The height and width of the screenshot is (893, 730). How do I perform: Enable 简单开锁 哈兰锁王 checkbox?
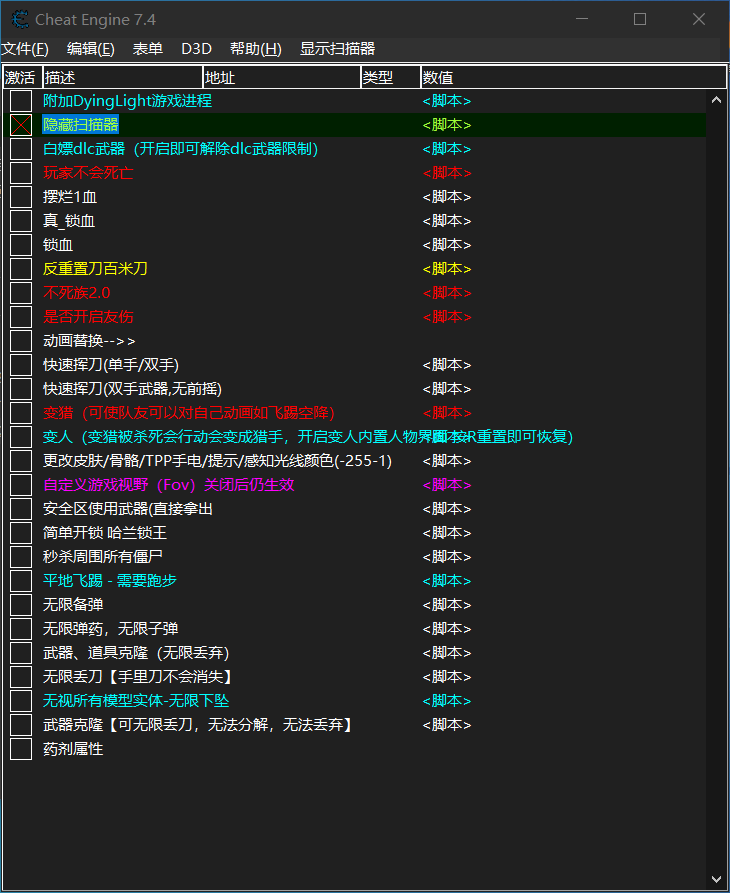tap(21, 532)
